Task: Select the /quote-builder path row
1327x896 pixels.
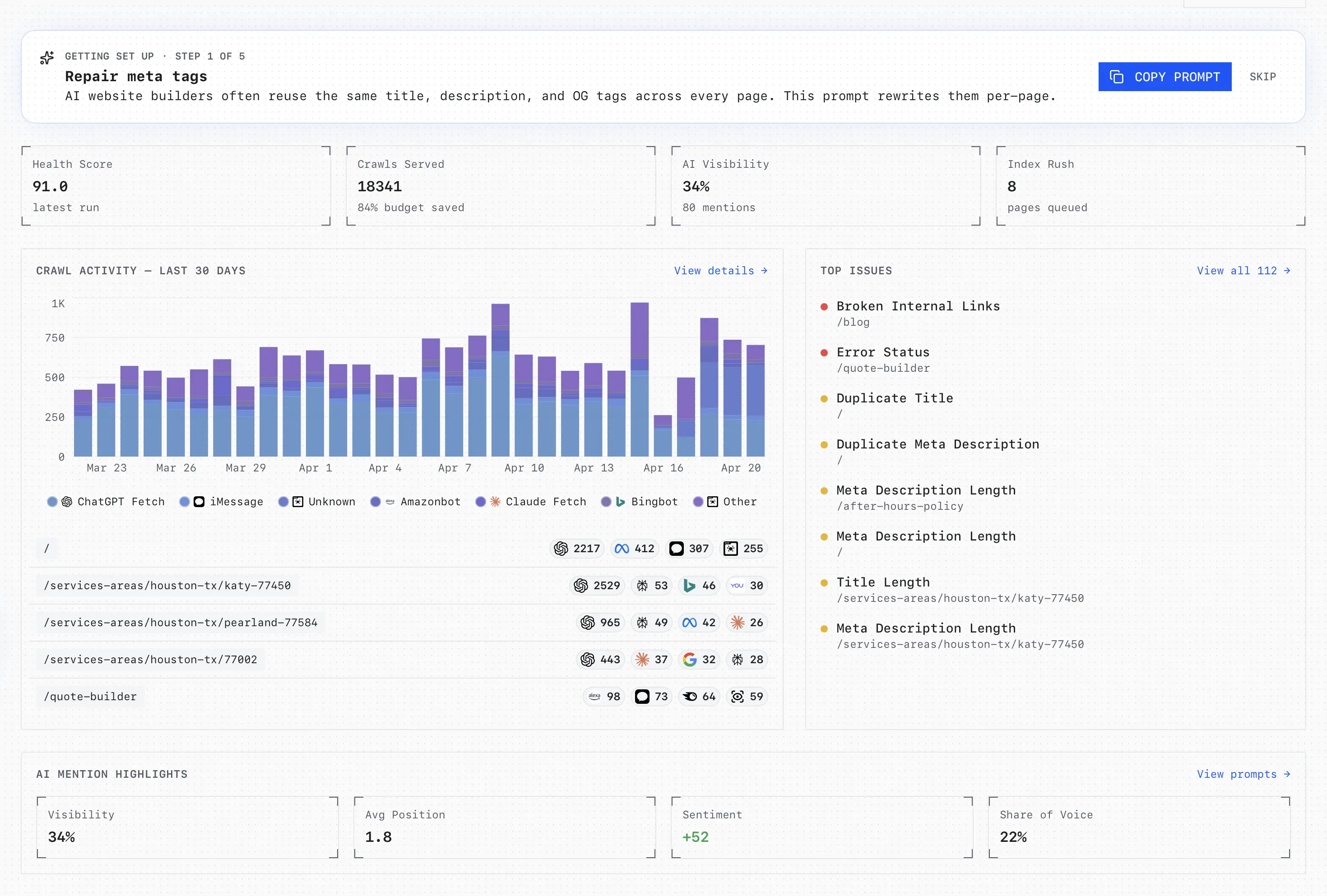Action: click(x=90, y=696)
